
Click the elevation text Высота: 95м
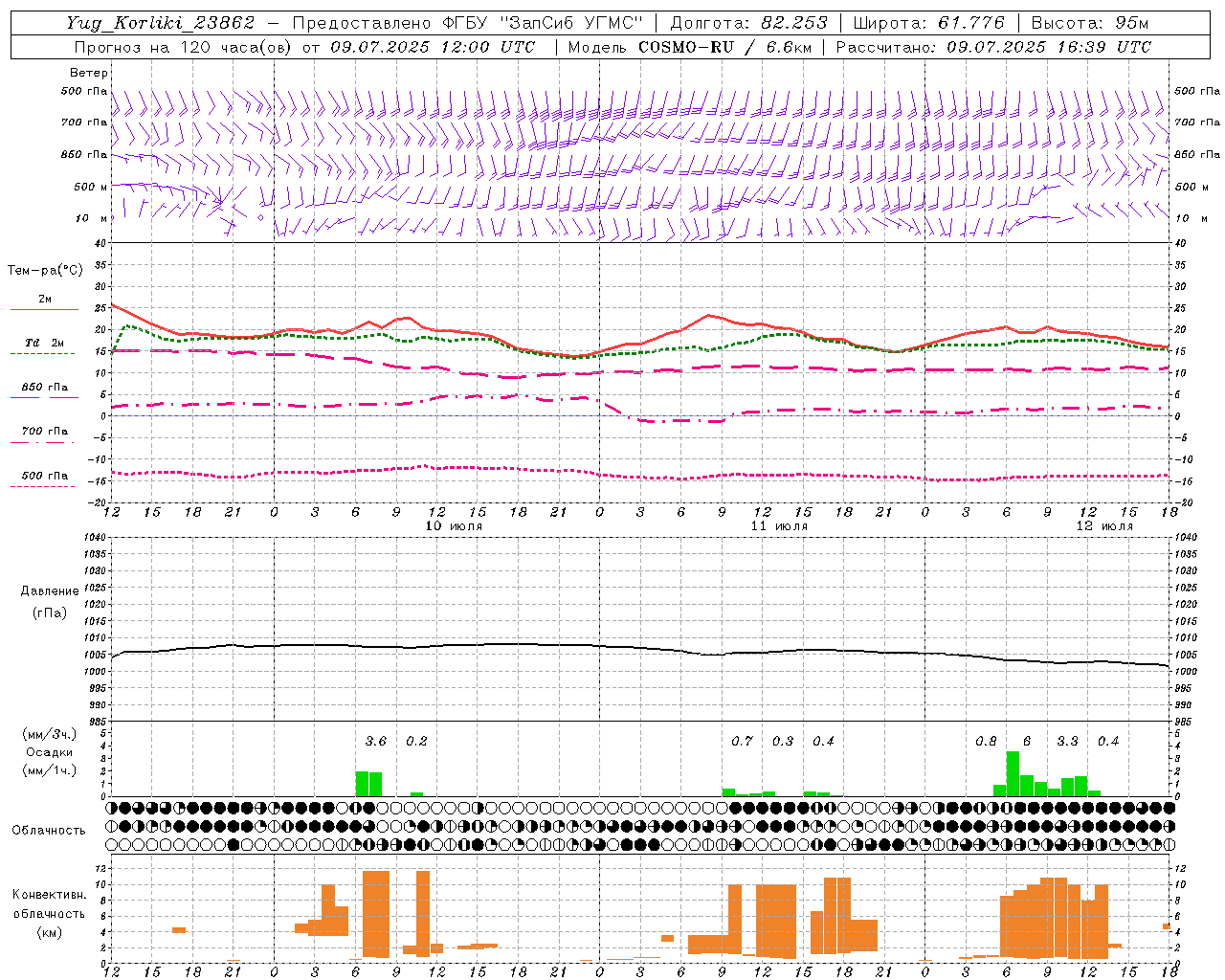coord(1089,23)
